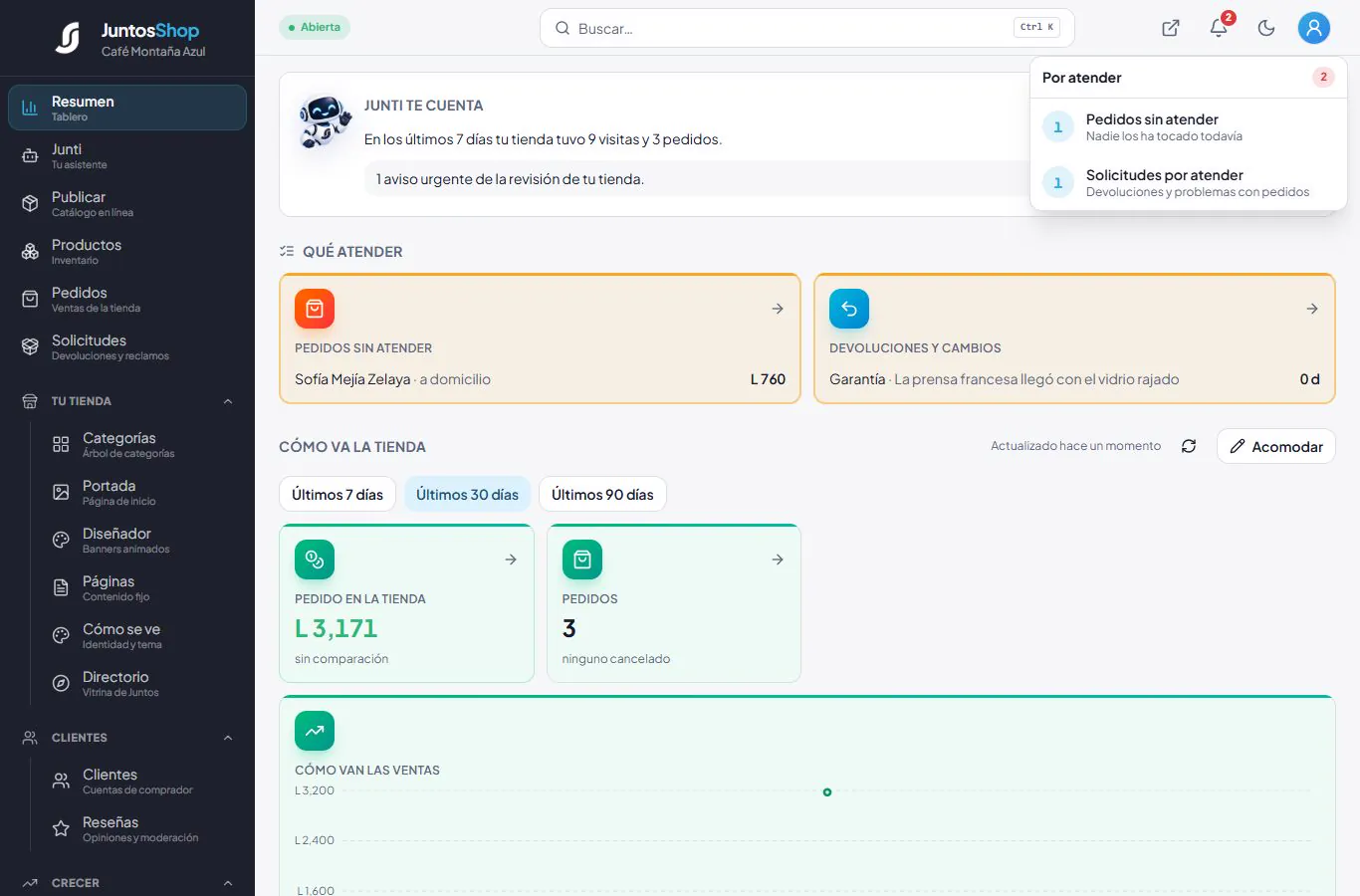Click the green Pedido en la tienda icon
This screenshot has width=1360, height=896.
coord(315,560)
